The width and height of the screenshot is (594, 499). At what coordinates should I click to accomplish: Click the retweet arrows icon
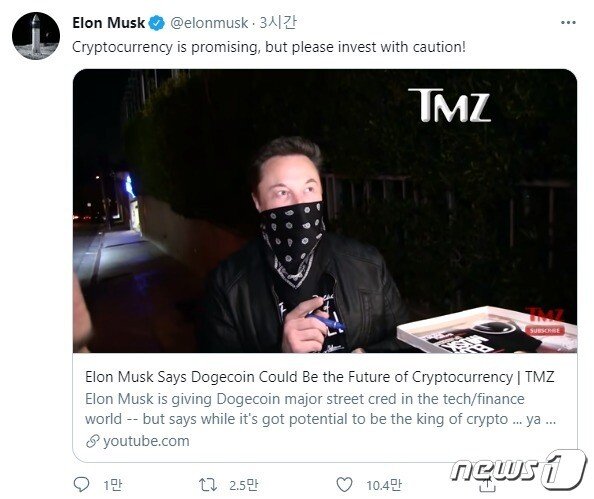[208, 484]
